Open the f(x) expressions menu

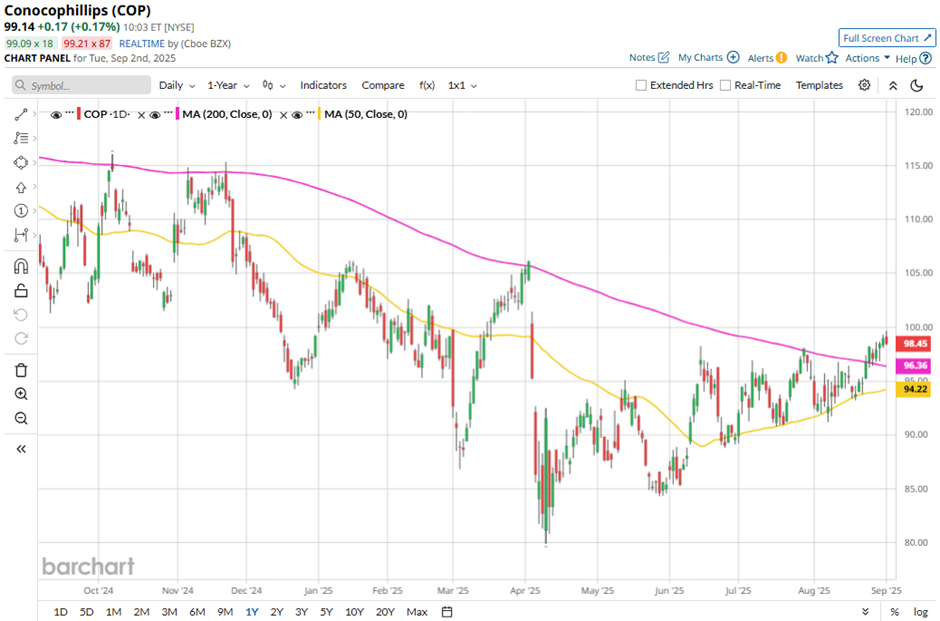(427, 85)
